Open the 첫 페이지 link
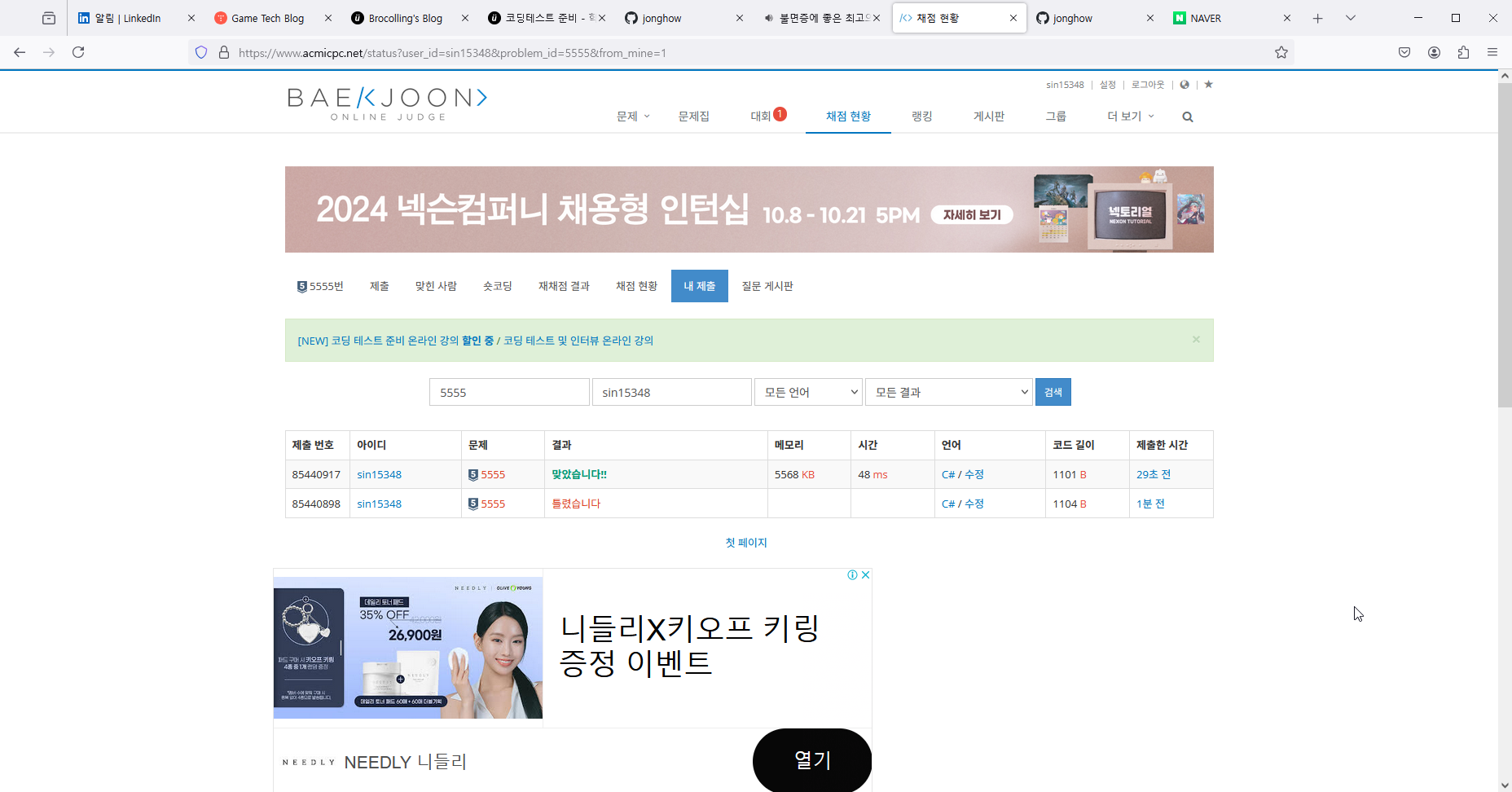The image size is (1512, 792). [746, 543]
